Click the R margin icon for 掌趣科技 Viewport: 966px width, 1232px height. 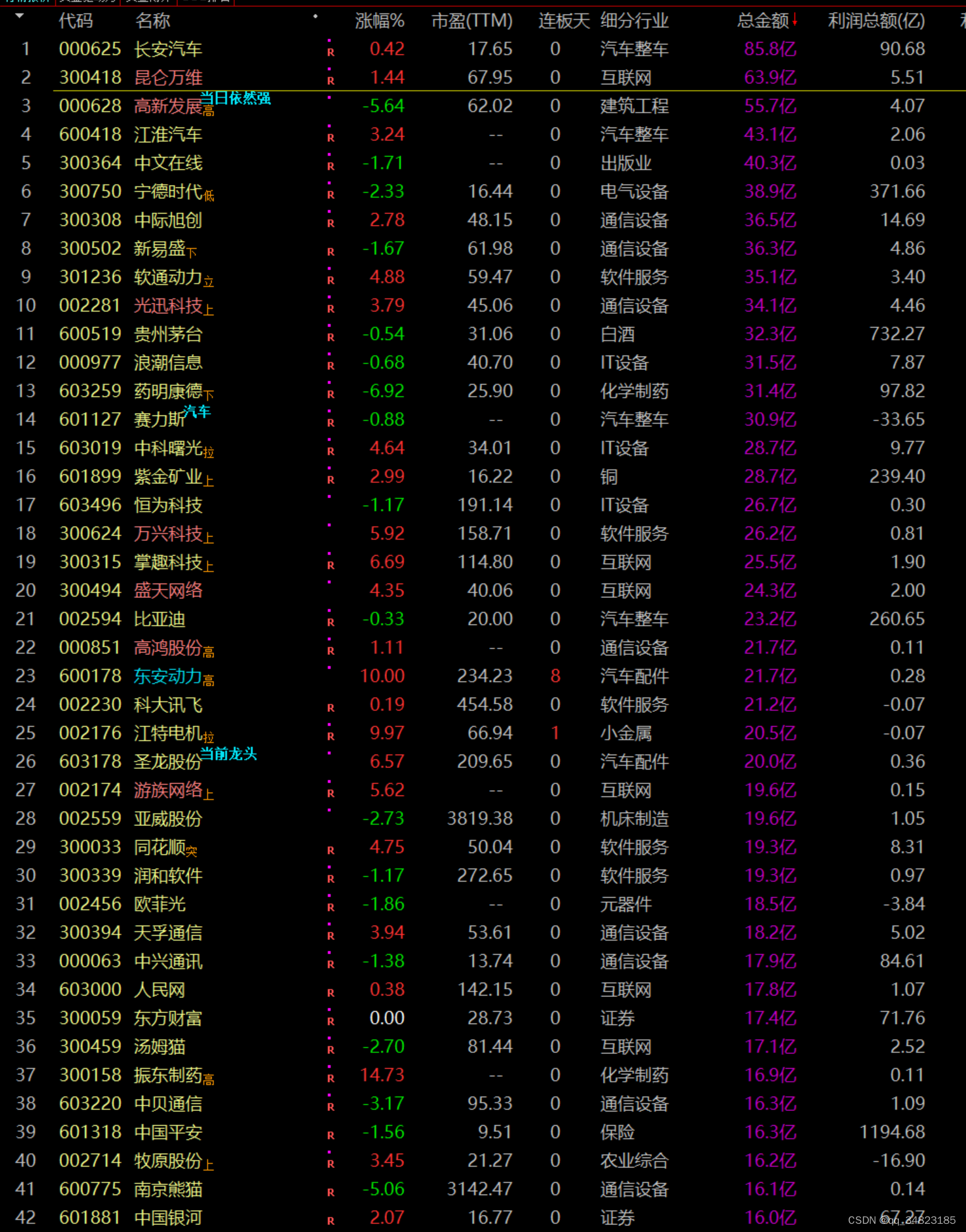(330, 566)
